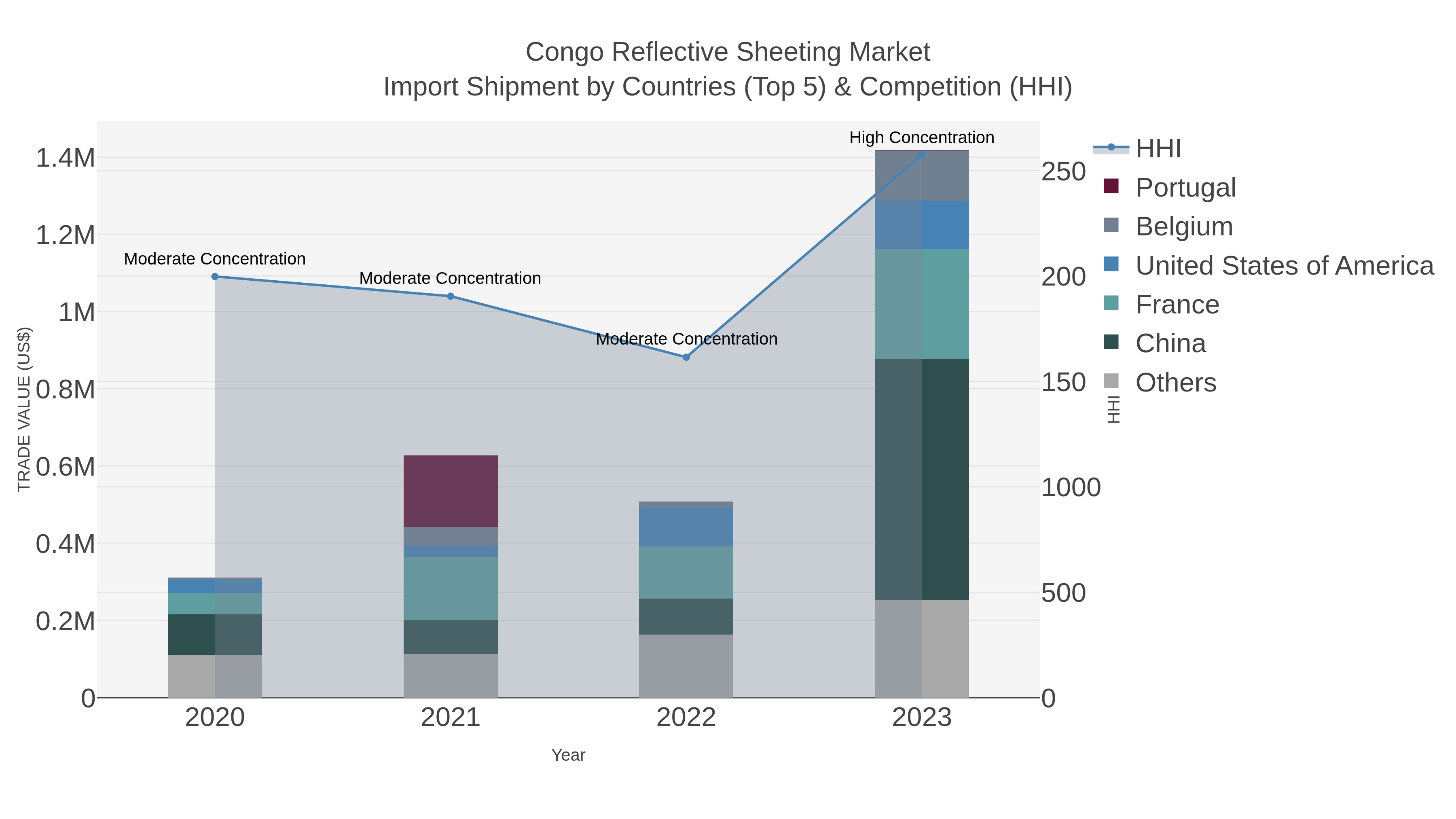
Task: Click the Moderate Concentration annotation above 2021
Action: pos(451,278)
